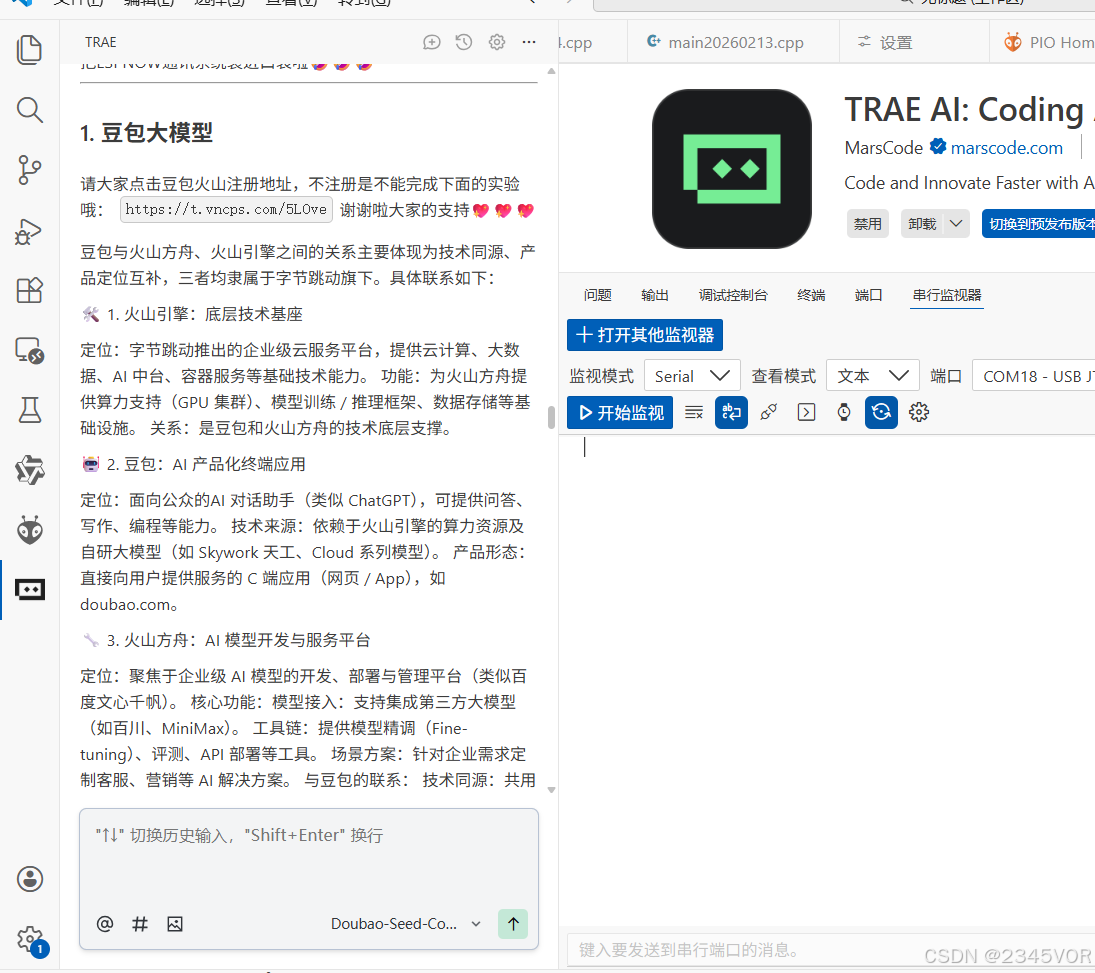Click the chat scrollbar up arrow
Image resolution: width=1095 pixels, height=973 pixels.
tap(551, 71)
